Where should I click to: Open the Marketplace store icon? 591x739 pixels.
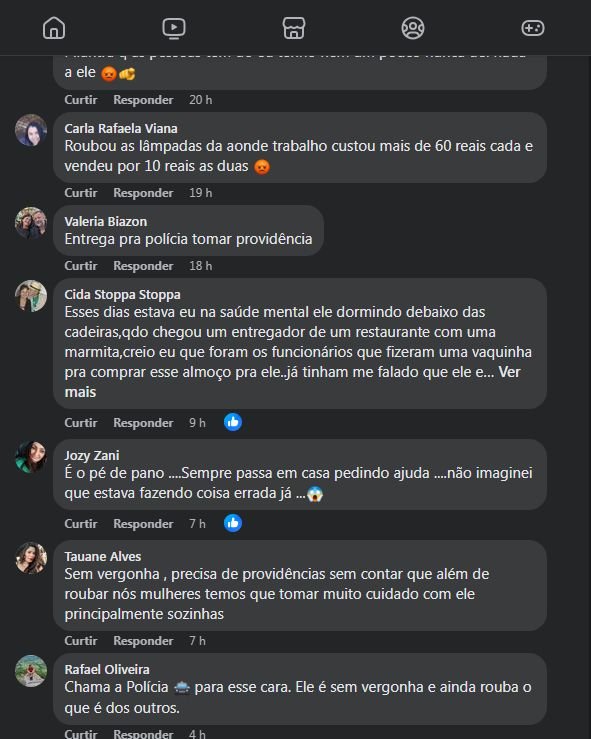[294, 28]
